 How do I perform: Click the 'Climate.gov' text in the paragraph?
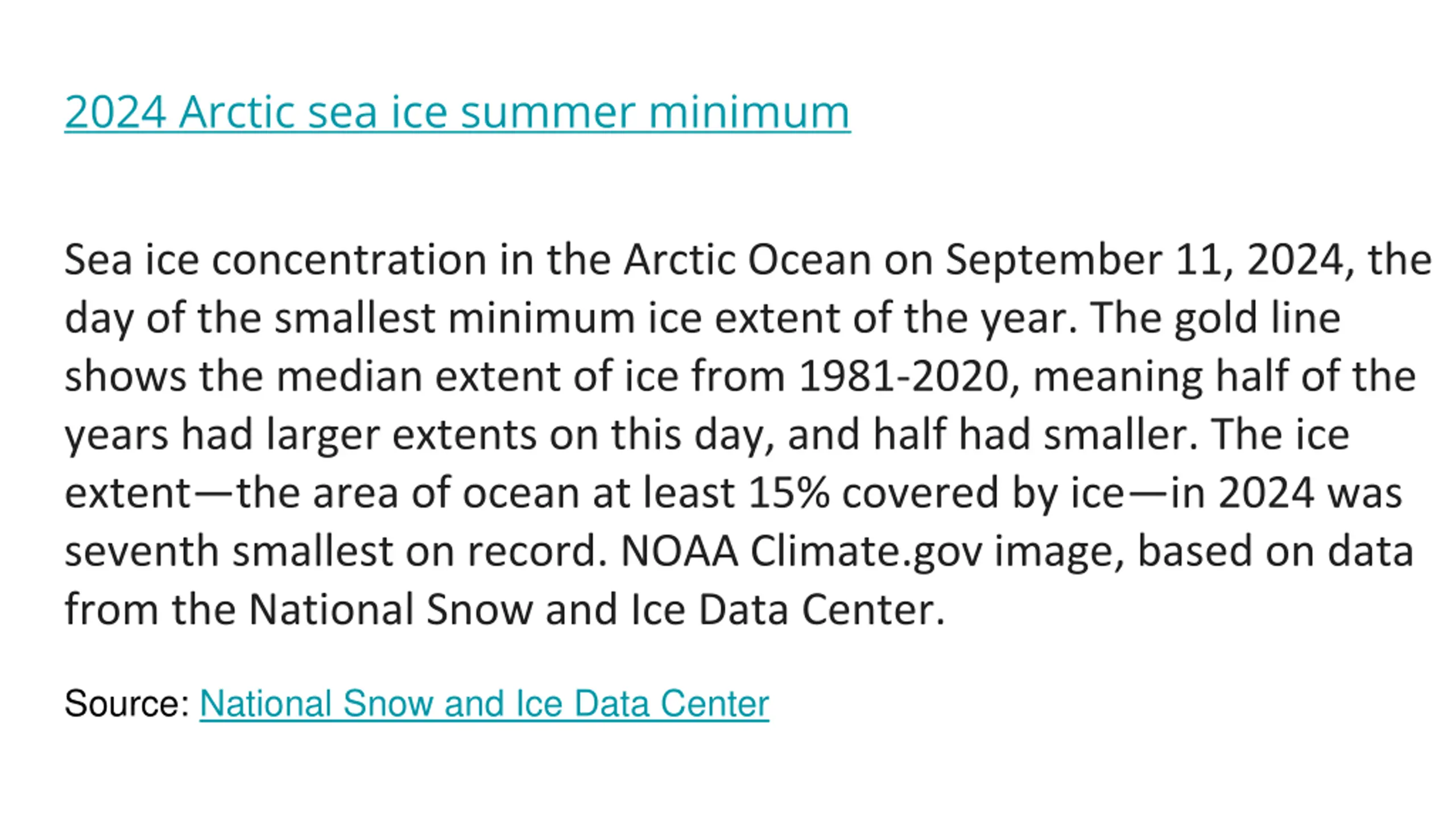tap(866, 553)
